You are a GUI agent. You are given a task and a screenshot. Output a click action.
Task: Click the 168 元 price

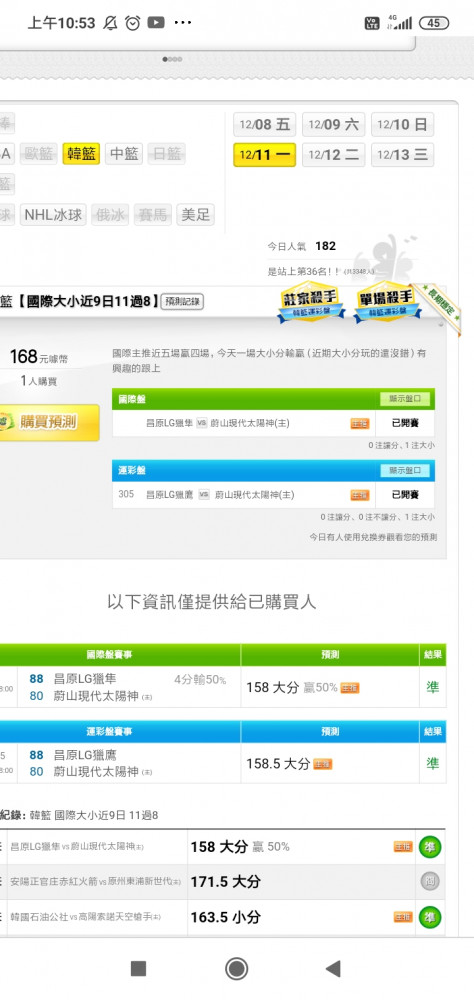[38, 357]
